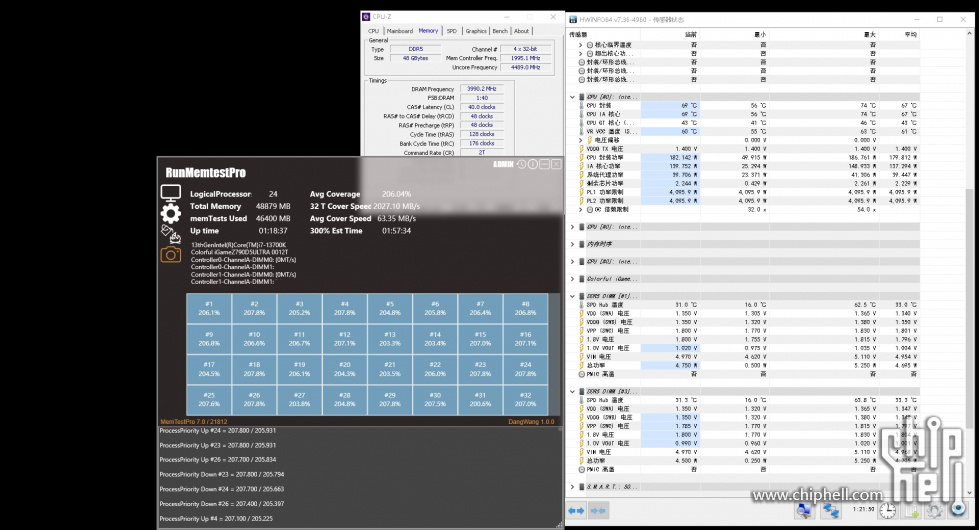Click the CAS# Latency 40.0 clocks field
This screenshot has height=530, width=979.
(481, 107)
